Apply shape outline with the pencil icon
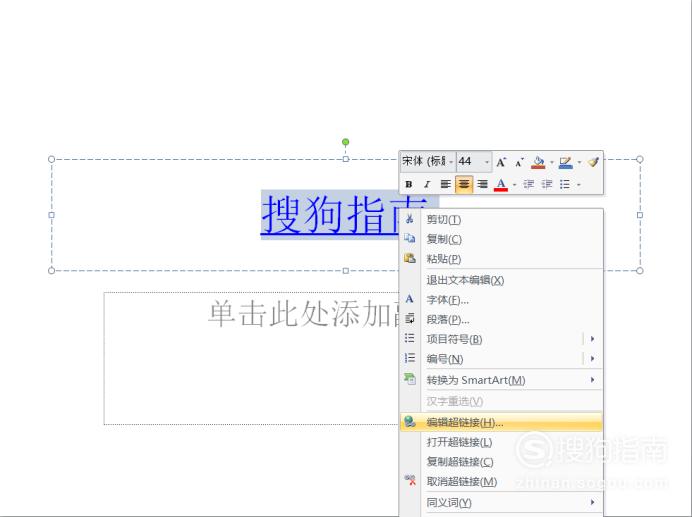 (x=565, y=162)
